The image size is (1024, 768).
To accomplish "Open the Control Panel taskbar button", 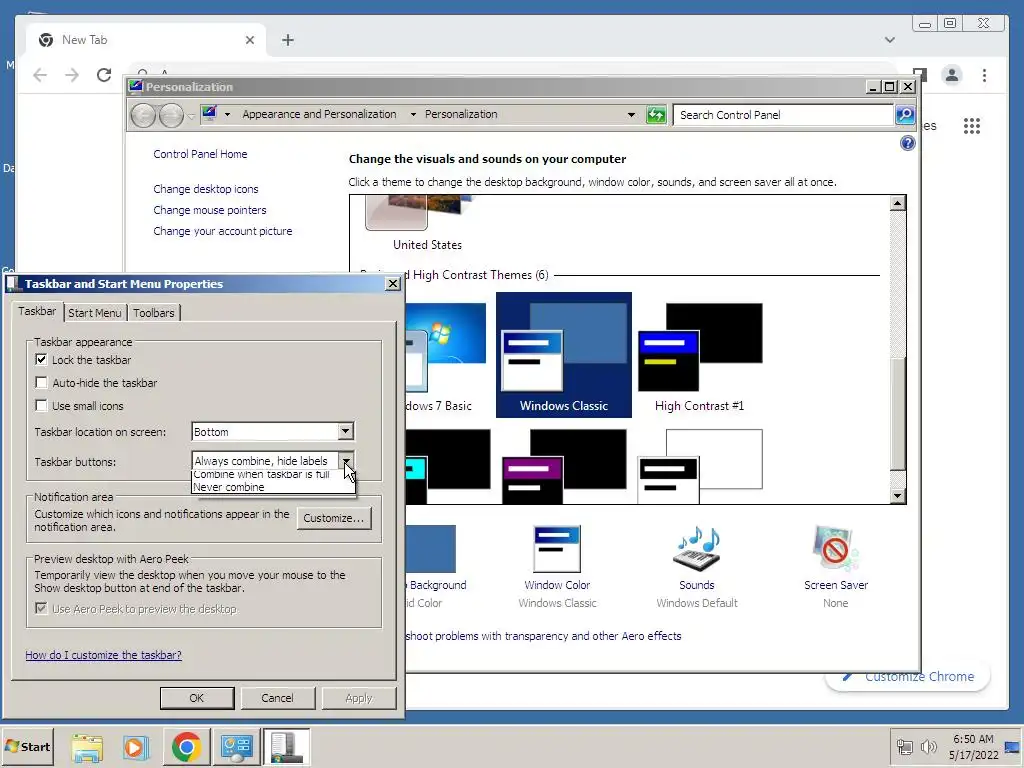I will coord(236,747).
